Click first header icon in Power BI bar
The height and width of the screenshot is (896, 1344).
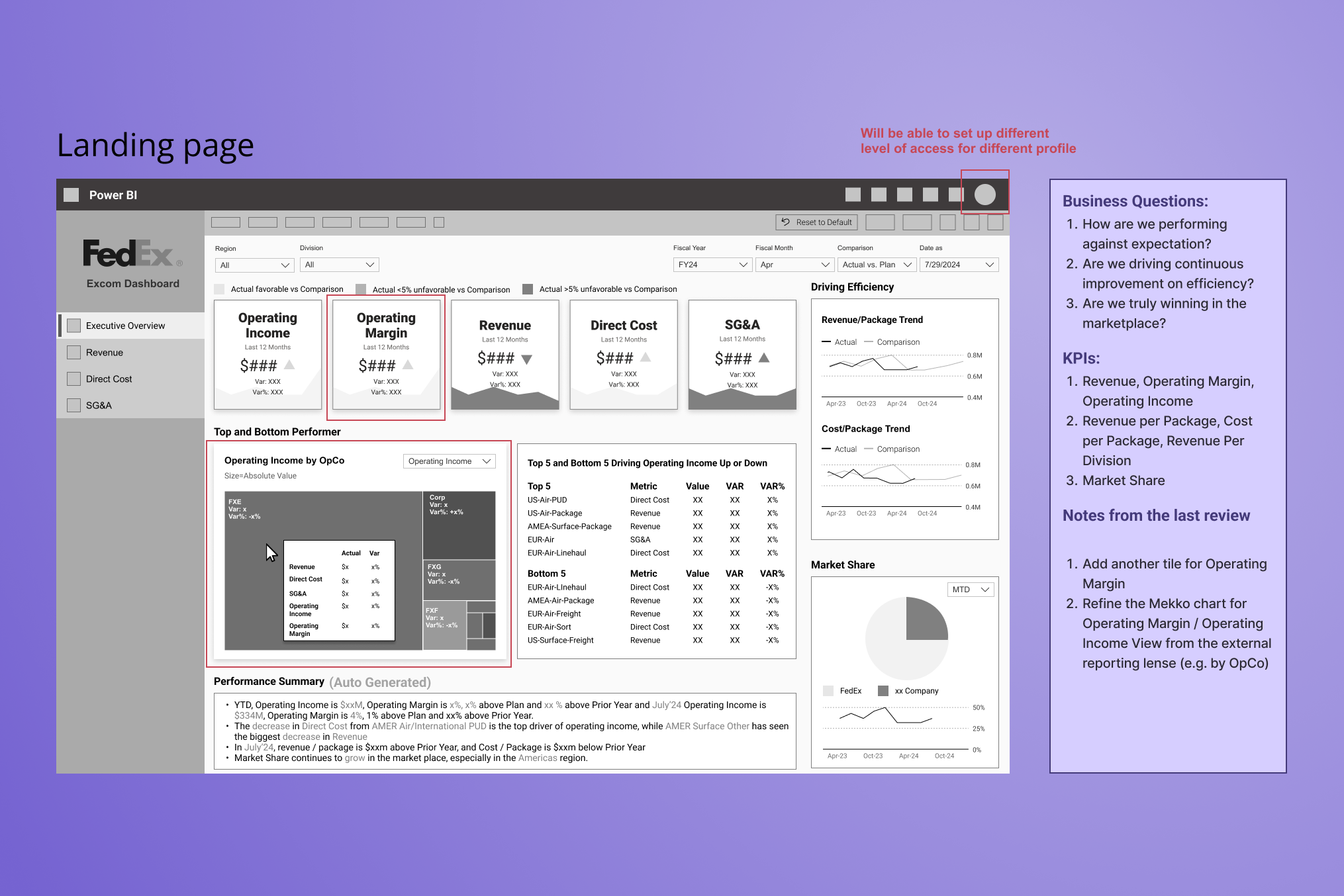[853, 195]
